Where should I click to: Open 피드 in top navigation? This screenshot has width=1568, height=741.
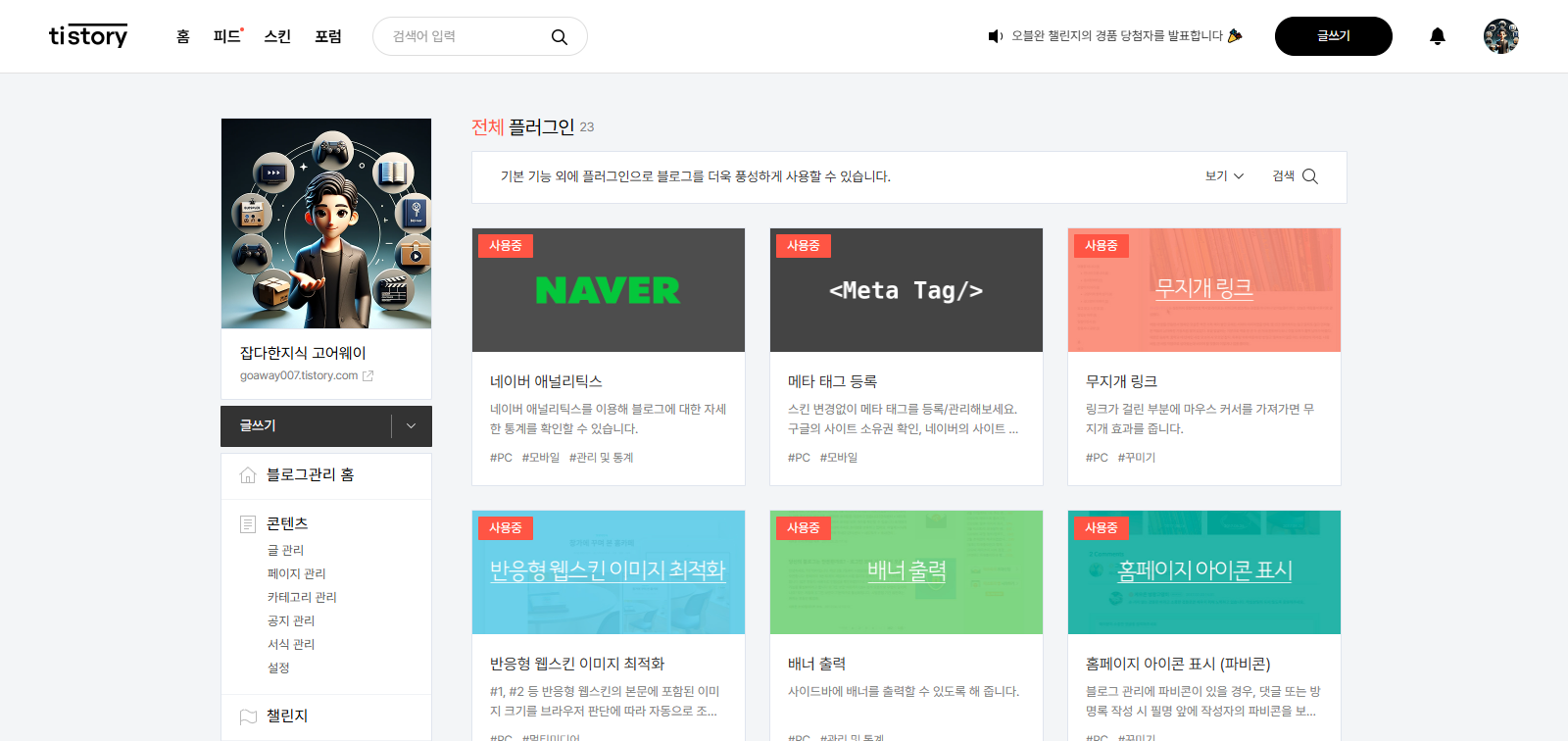(x=227, y=36)
